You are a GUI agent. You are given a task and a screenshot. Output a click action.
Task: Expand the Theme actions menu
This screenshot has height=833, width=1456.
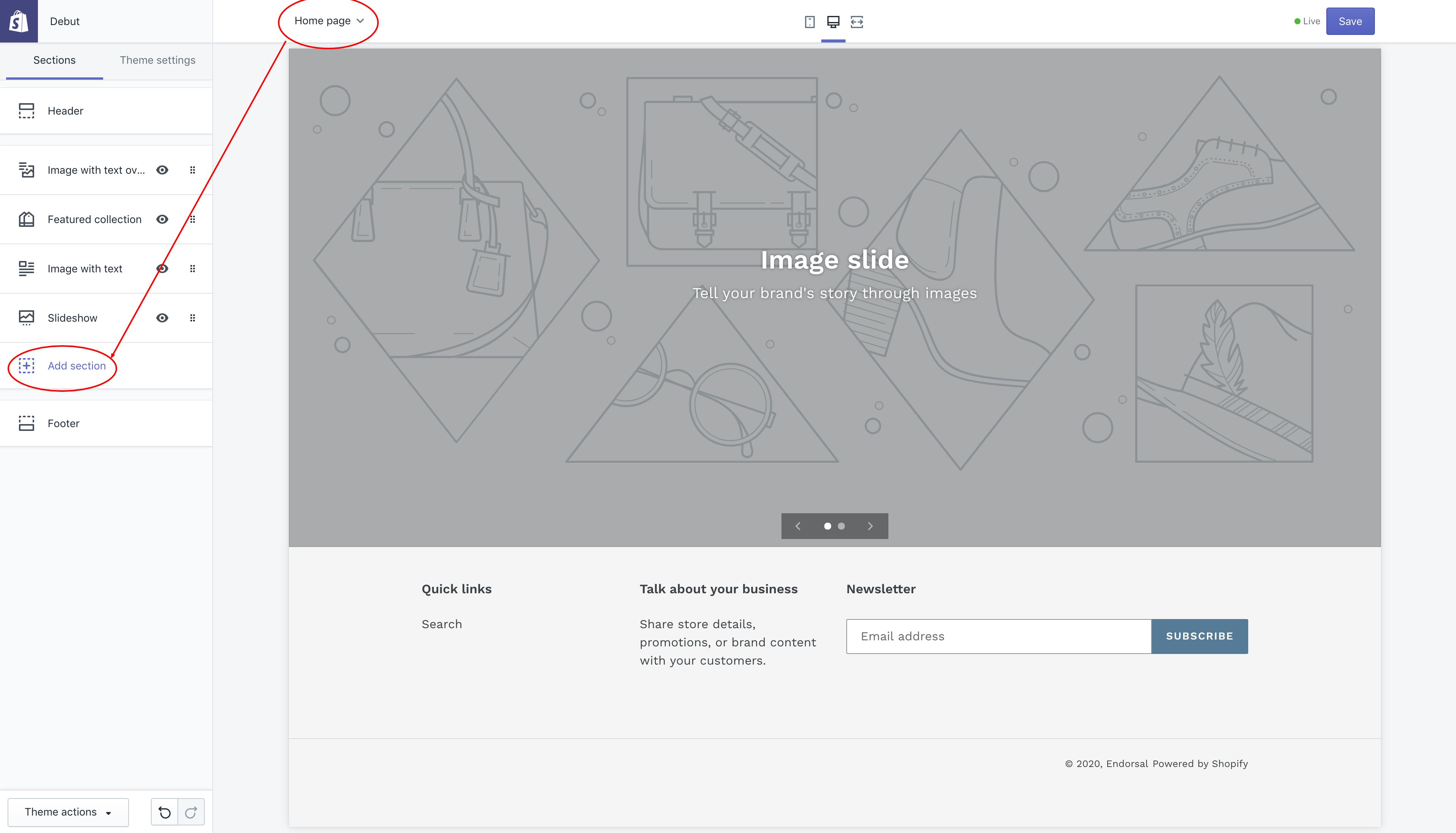coord(68,812)
